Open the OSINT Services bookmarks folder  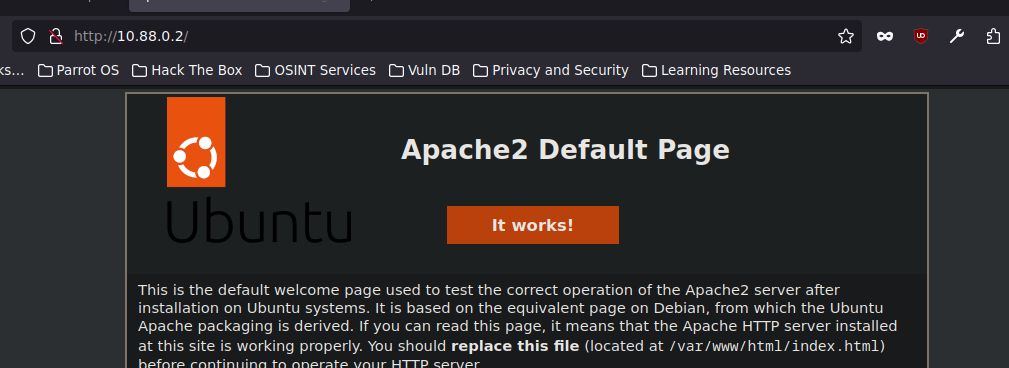point(315,70)
